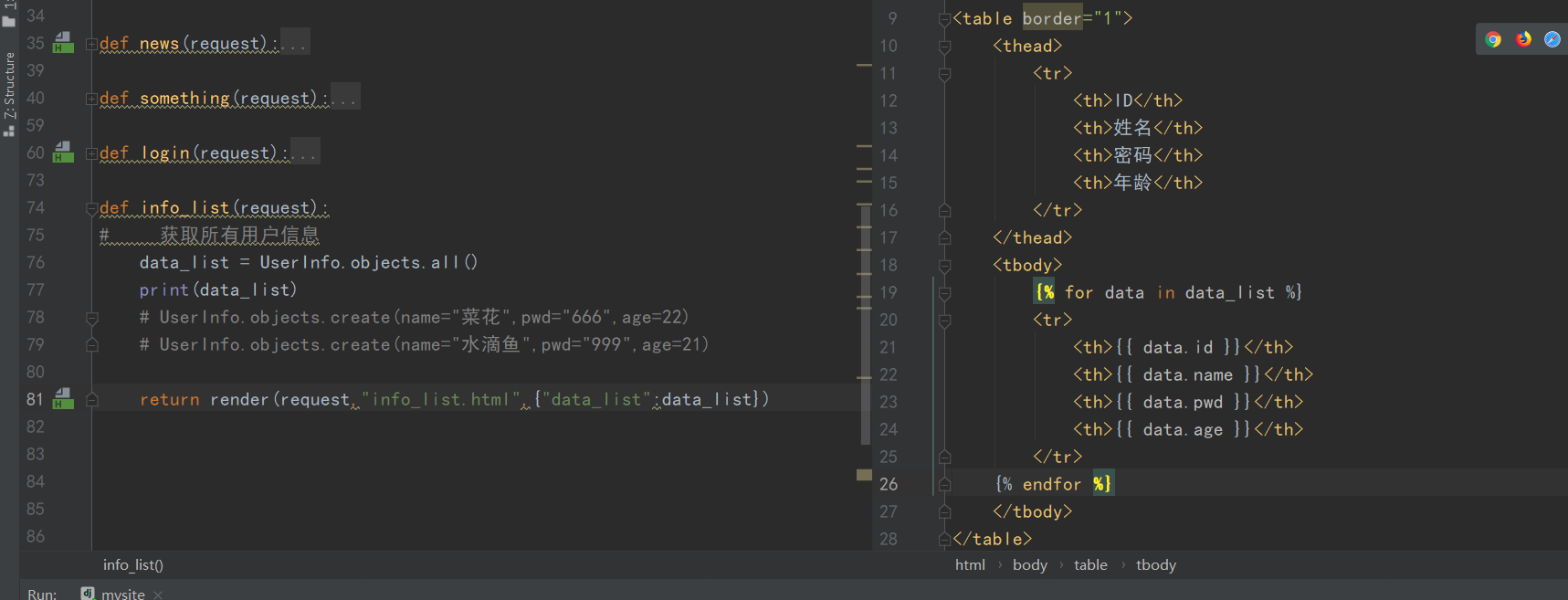The image size is (1568, 600).
Task: Click the HTML gutter icon on line 81
Action: (x=63, y=399)
